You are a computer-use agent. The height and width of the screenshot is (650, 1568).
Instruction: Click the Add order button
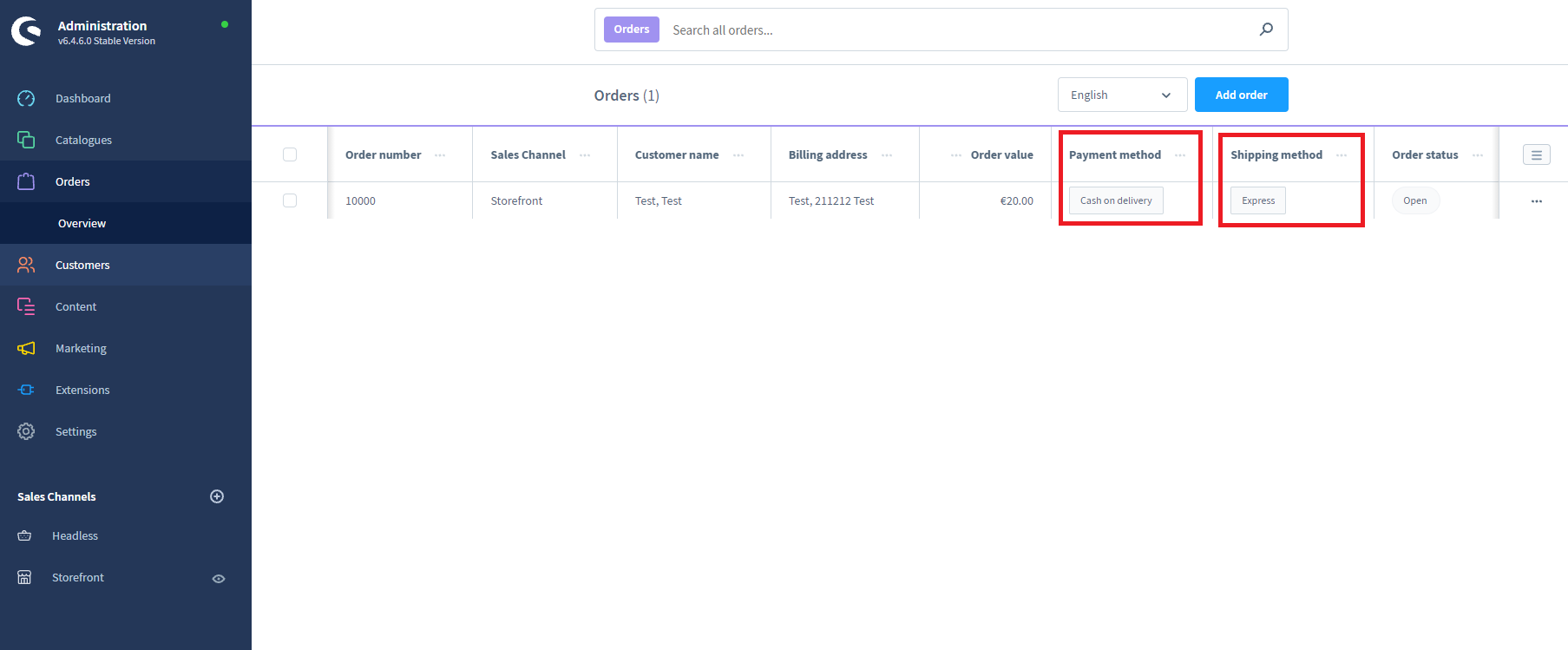tap(1241, 95)
